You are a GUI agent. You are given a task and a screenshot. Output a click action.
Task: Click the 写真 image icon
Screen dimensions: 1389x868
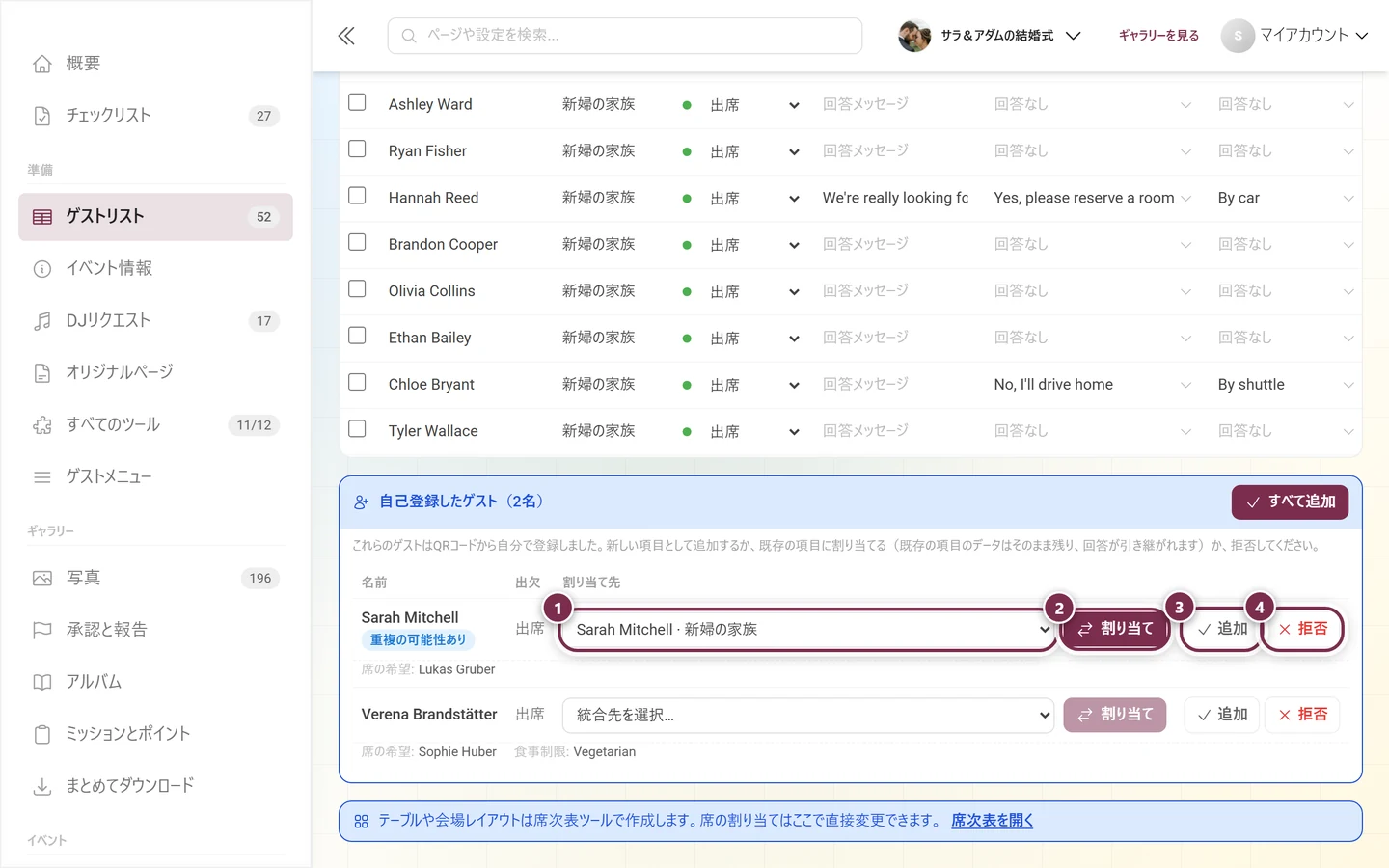click(x=42, y=579)
